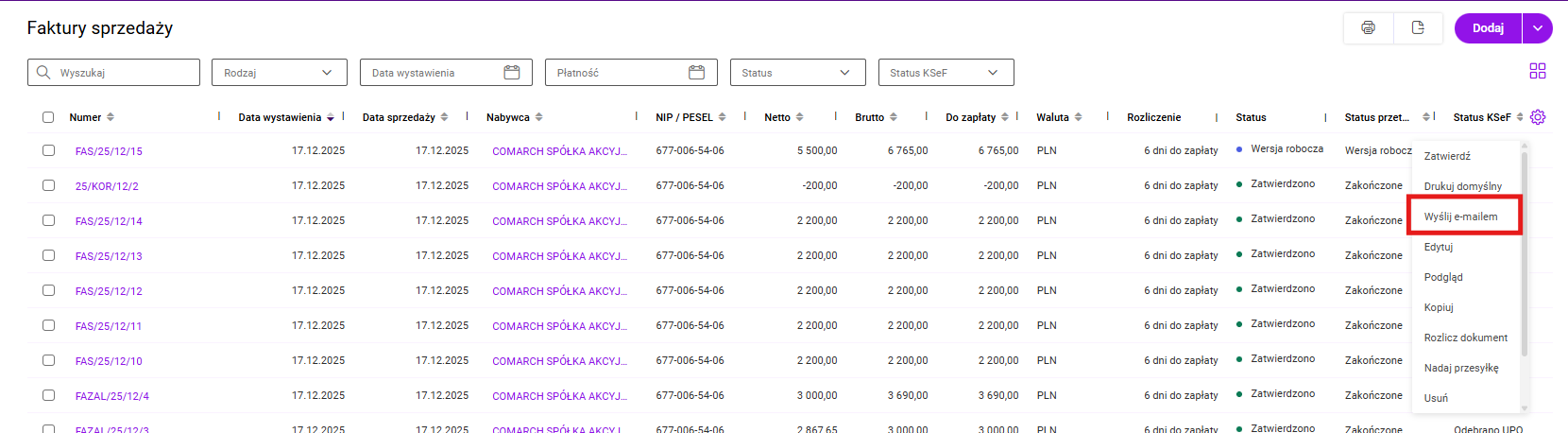Click calendar icon in Data wystawienia filter
This screenshot has width=1568, height=433.
(512, 73)
